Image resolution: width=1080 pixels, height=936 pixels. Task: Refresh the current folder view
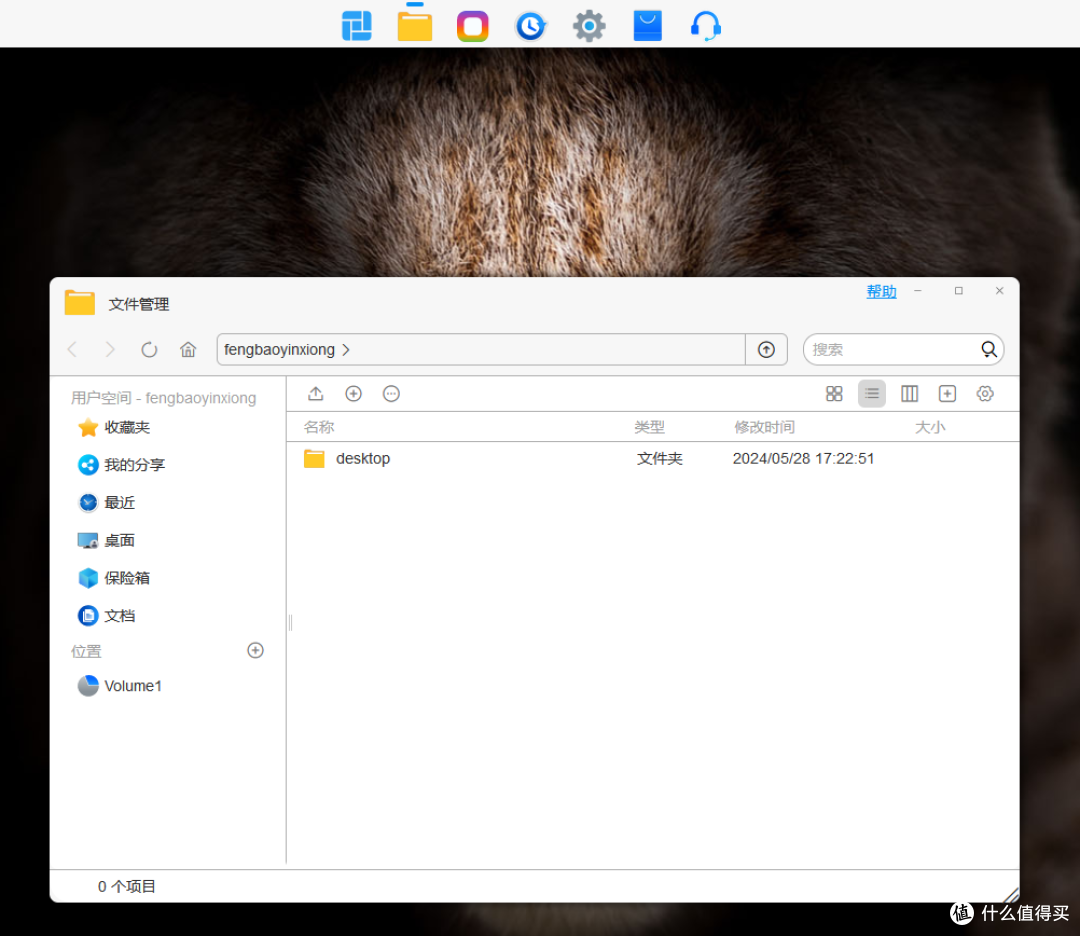point(149,349)
